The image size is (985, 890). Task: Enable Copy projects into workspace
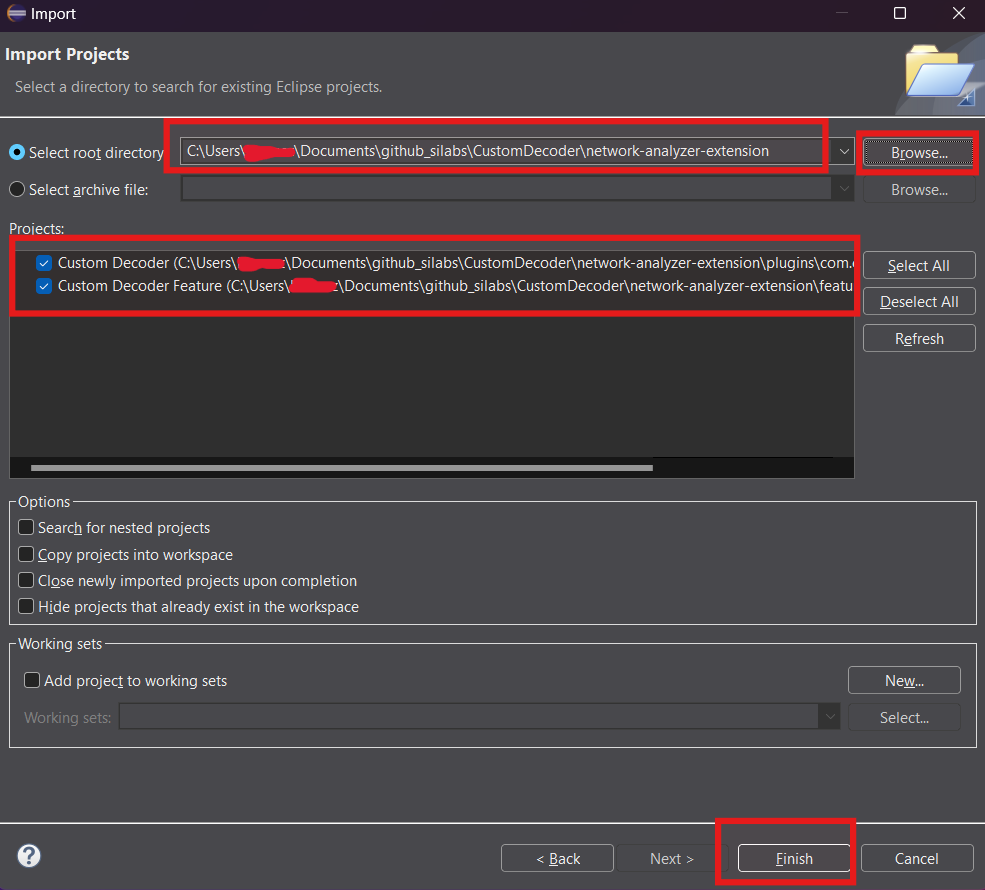pyautogui.click(x=26, y=554)
